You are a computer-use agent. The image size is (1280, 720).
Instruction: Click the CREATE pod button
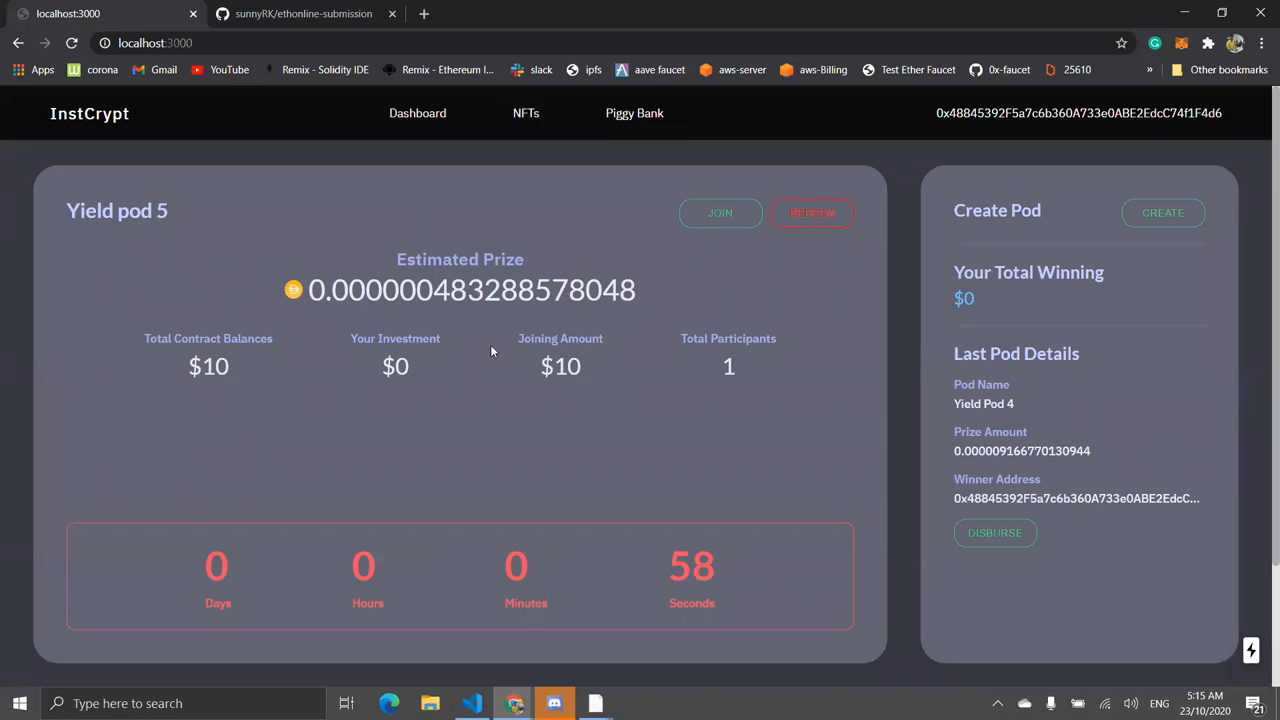(1163, 213)
